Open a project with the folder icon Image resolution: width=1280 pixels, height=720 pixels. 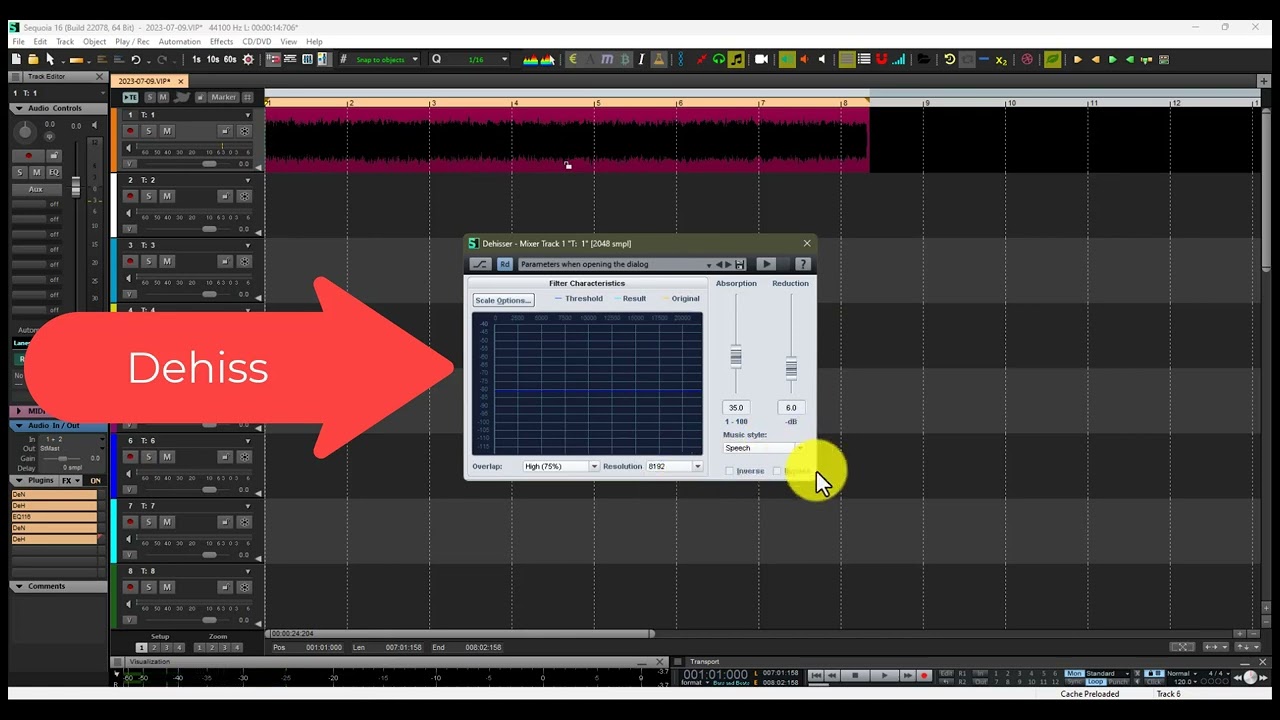coord(33,59)
